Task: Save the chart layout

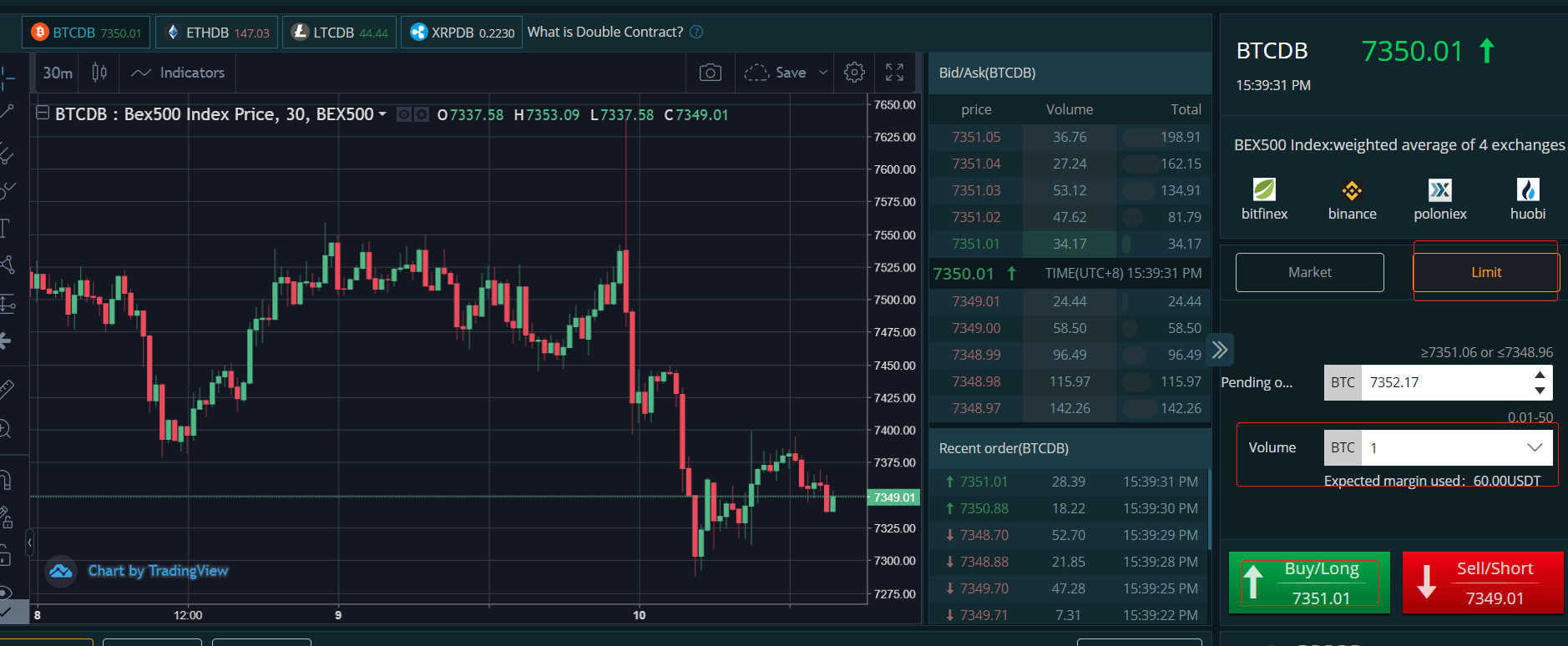Action: (x=775, y=73)
